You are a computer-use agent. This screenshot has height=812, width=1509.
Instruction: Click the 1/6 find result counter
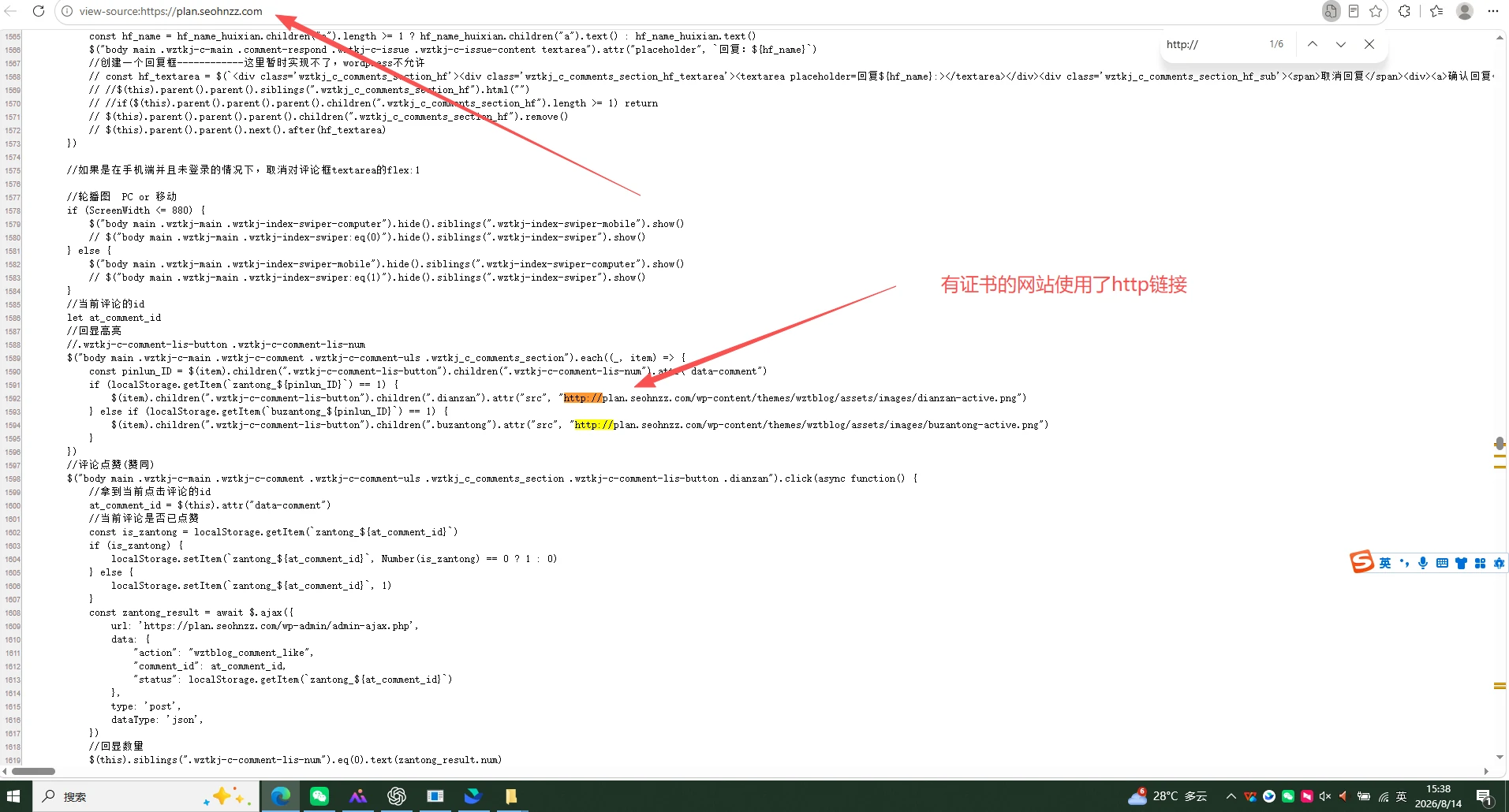[1276, 44]
